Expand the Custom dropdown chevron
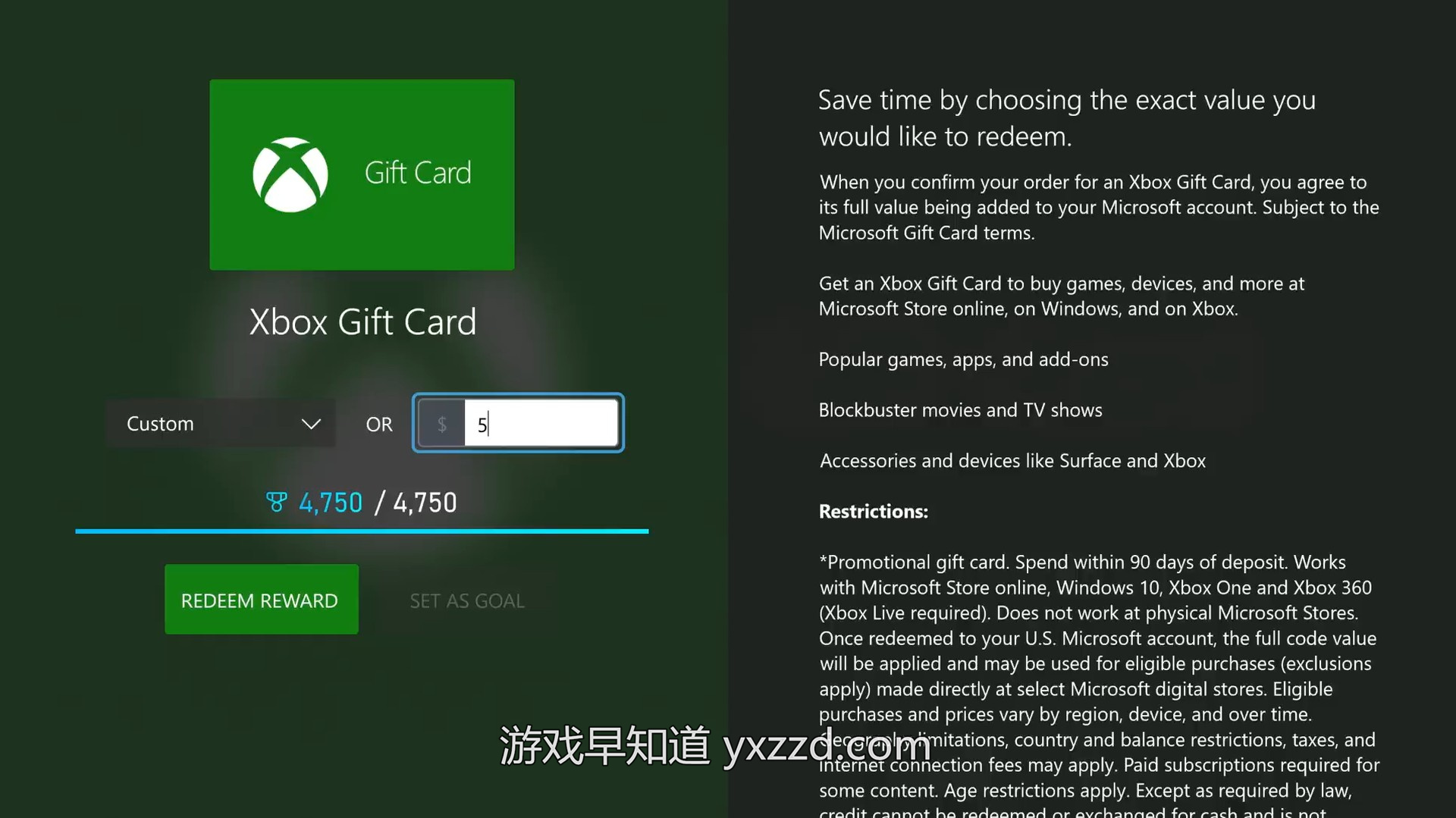 (x=311, y=424)
